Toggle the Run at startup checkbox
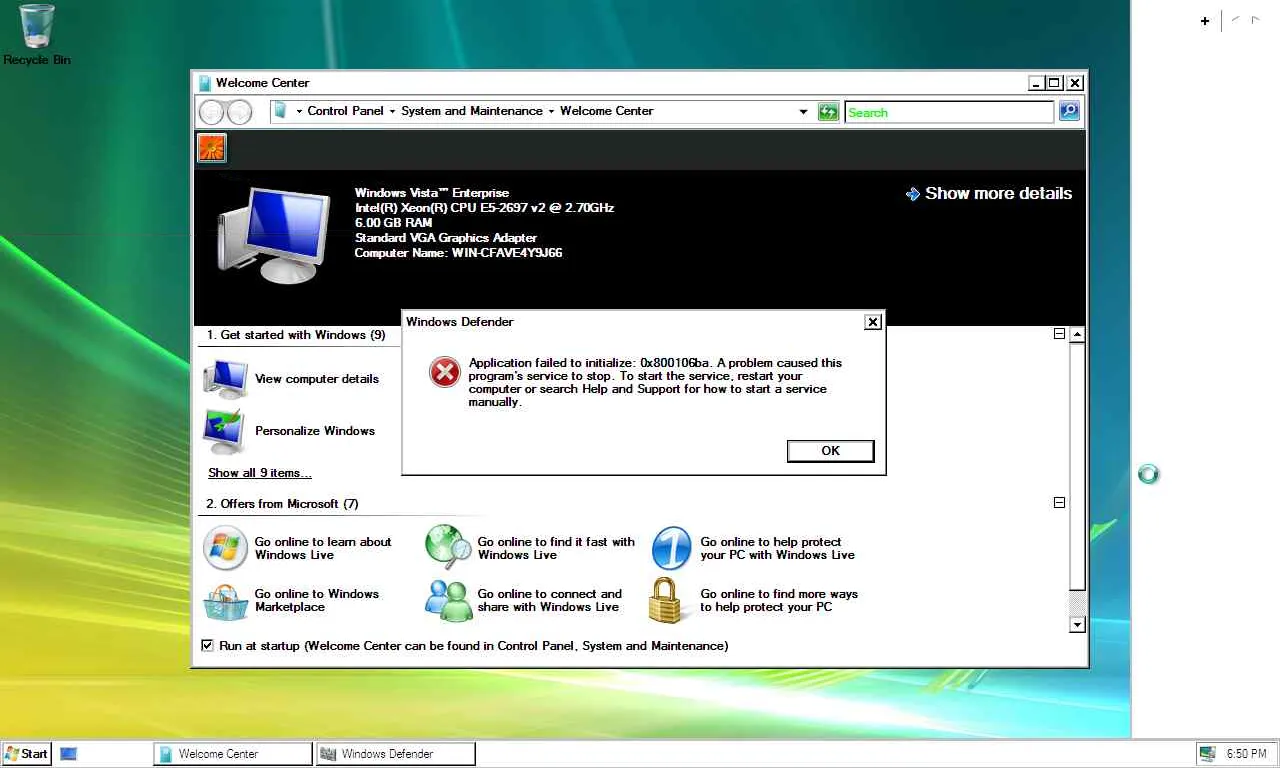This screenshot has height=768, width=1280. [x=207, y=646]
